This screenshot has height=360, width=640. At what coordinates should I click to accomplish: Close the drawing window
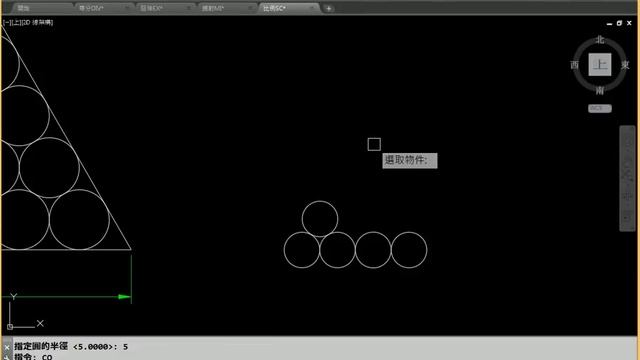629,24
